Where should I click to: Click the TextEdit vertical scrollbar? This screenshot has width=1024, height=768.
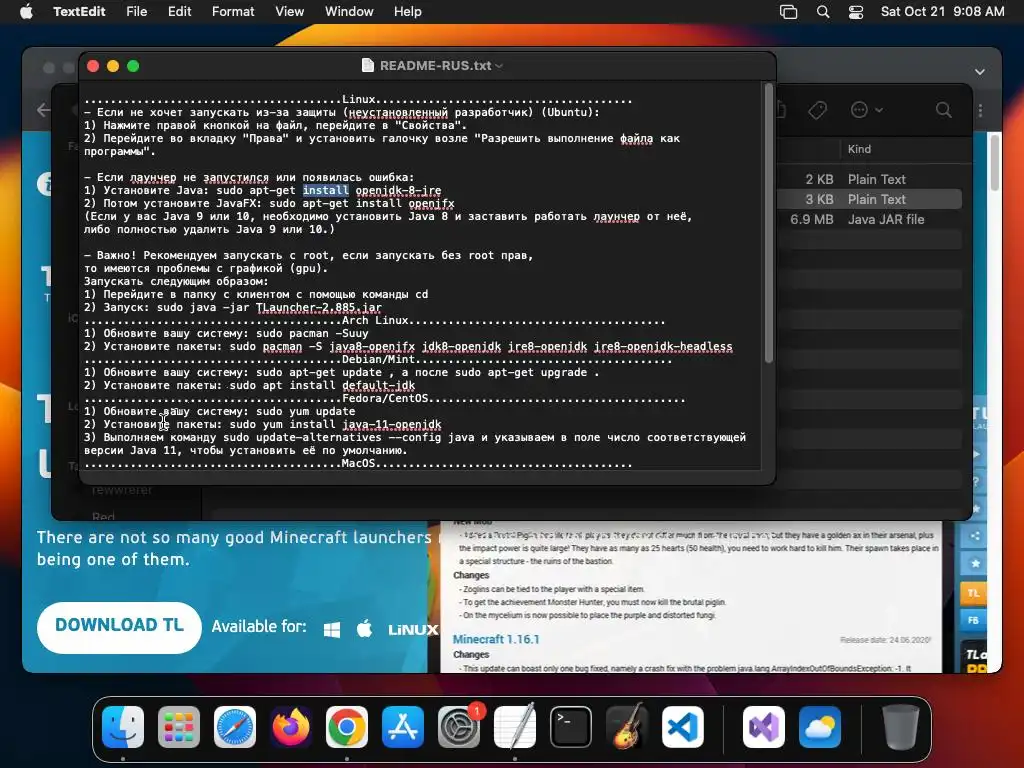point(769,222)
